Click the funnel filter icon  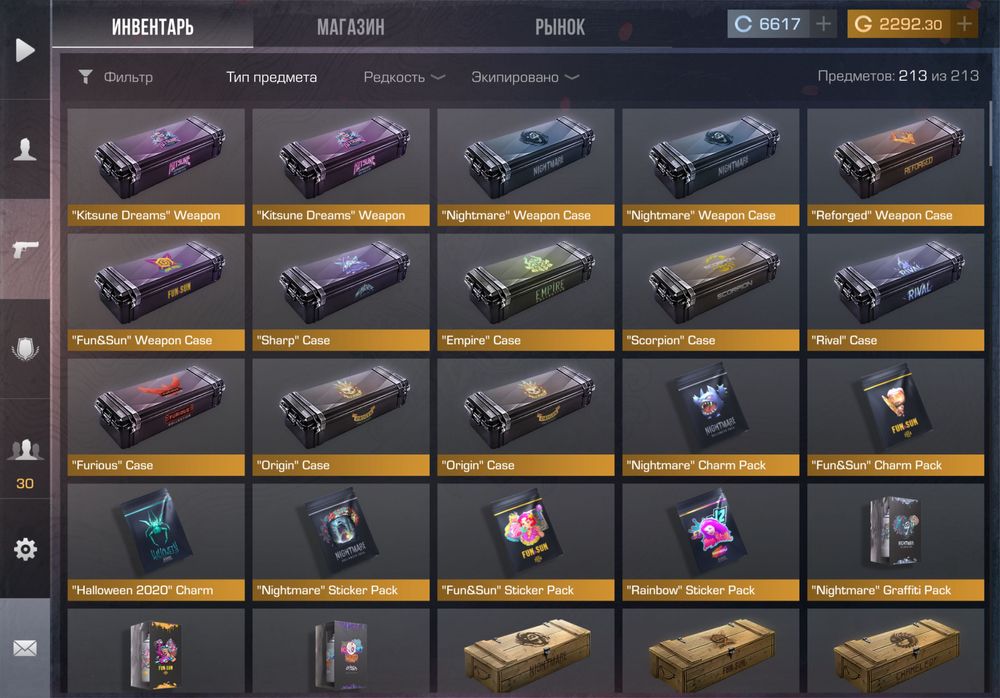coord(85,77)
